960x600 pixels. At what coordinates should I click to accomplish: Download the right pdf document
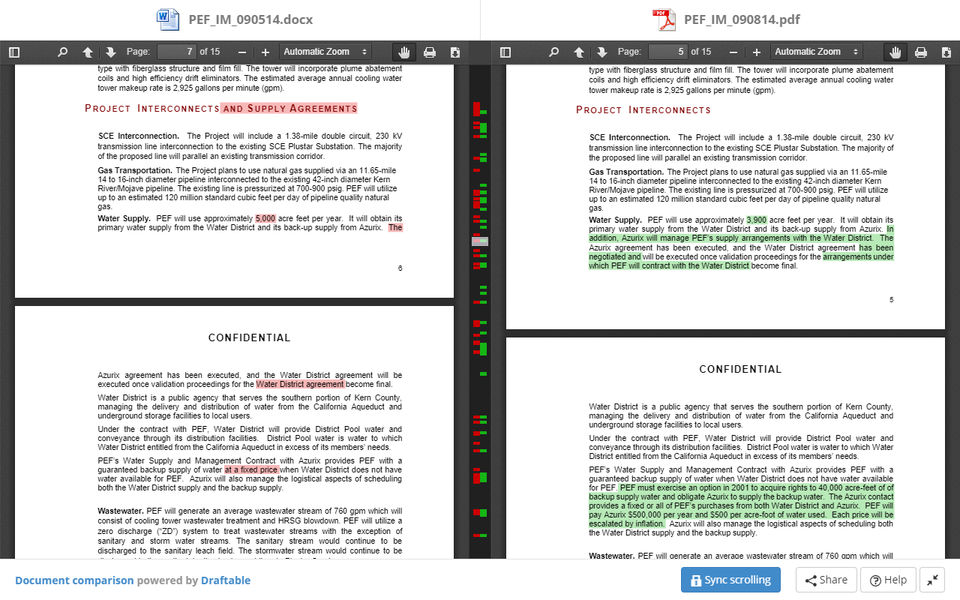pos(946,53)
